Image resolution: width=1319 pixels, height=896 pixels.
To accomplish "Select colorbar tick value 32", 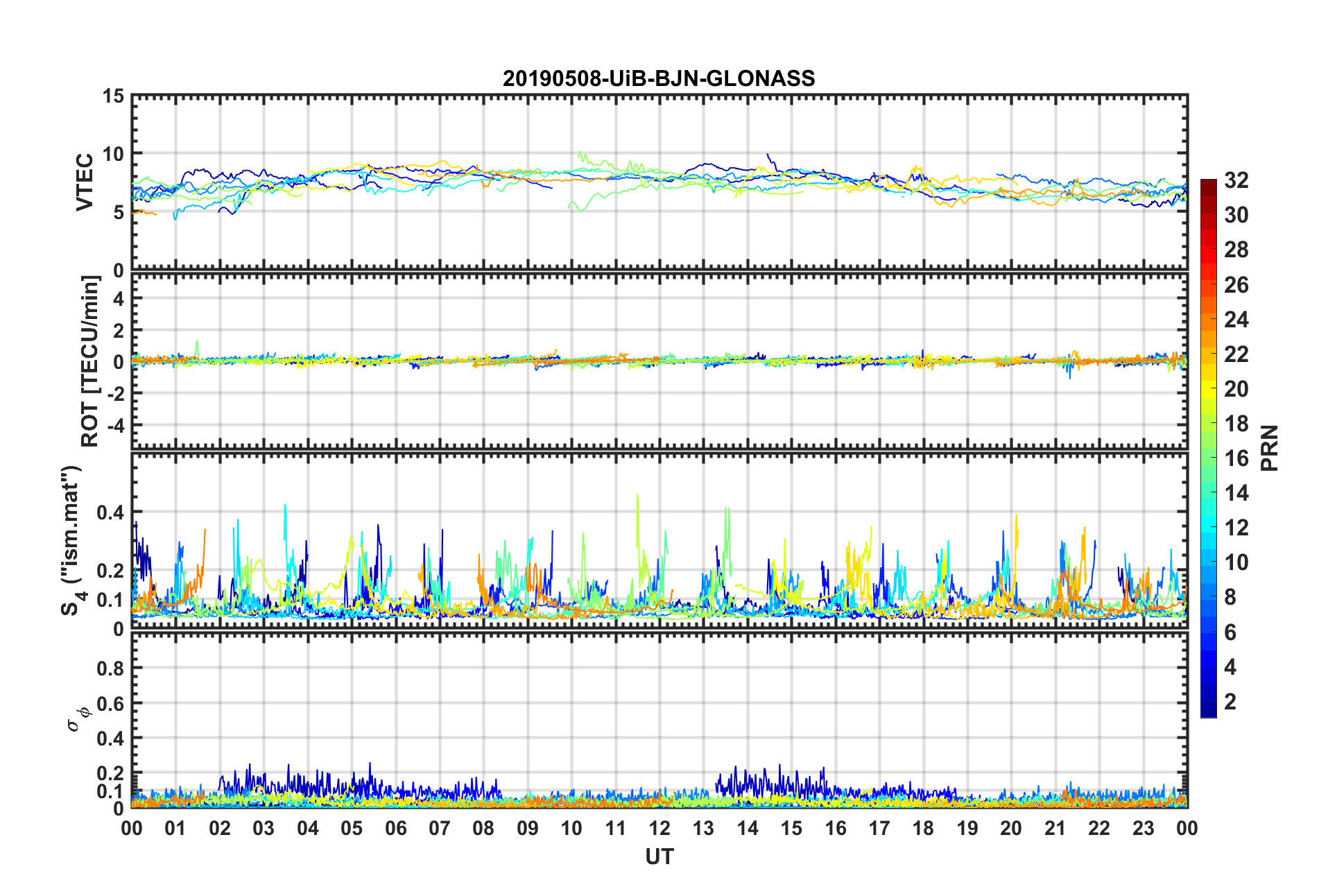I will 1236,180.
